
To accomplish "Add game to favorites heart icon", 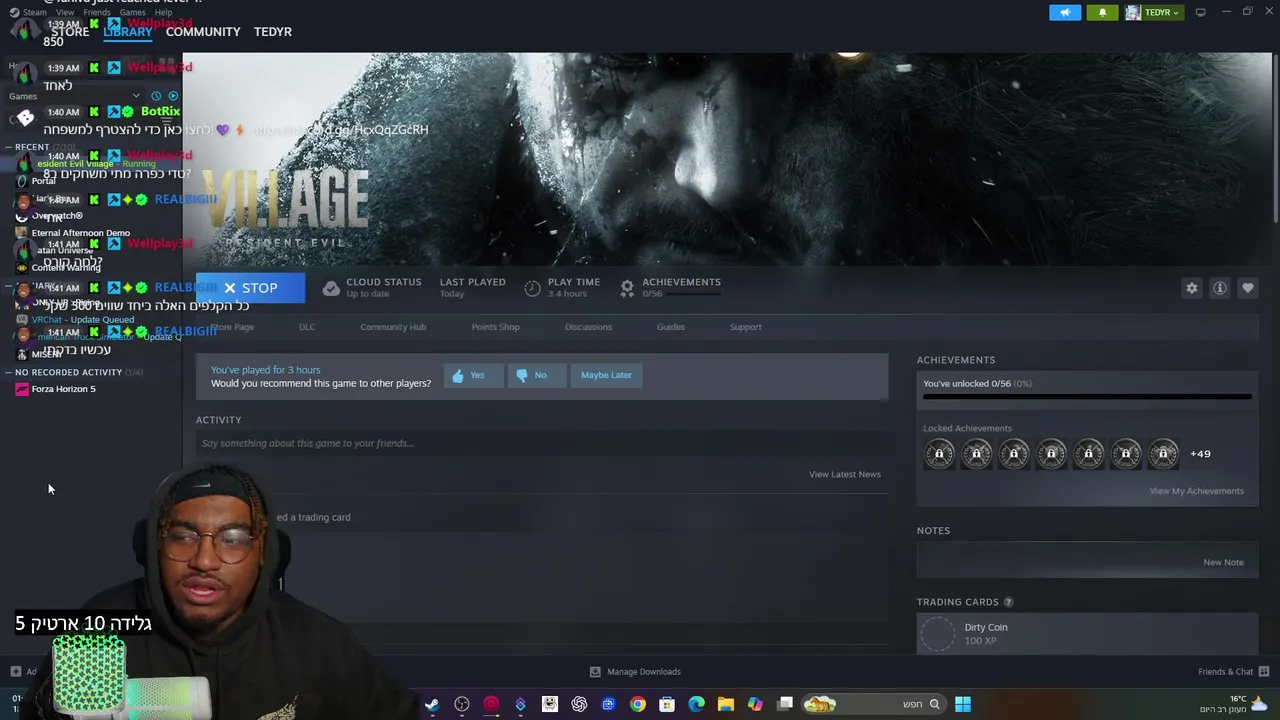I will pyautogui.click(x=1248, y=288).
